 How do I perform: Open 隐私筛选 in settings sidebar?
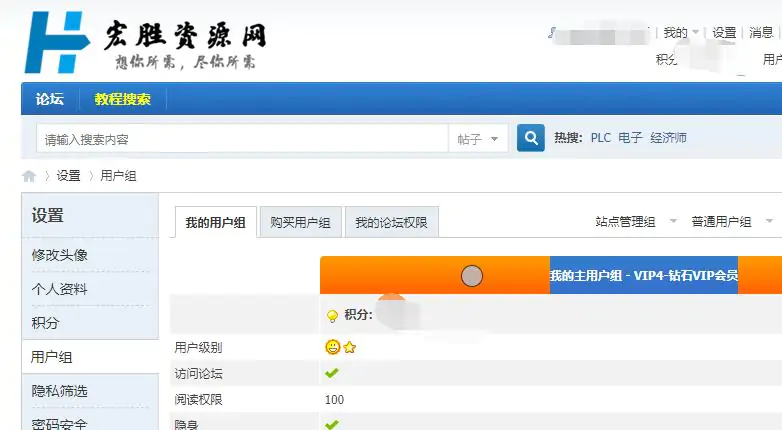pyautogui.click(x=60, y=391)
